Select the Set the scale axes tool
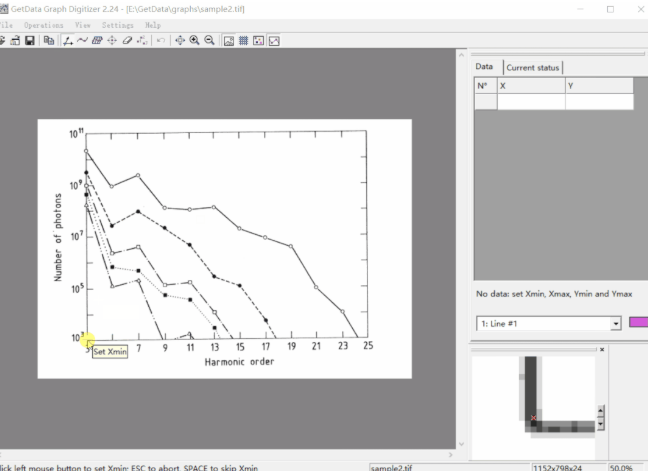The width and height of the screenshot is (648, 471). click(x=68, y=41)
